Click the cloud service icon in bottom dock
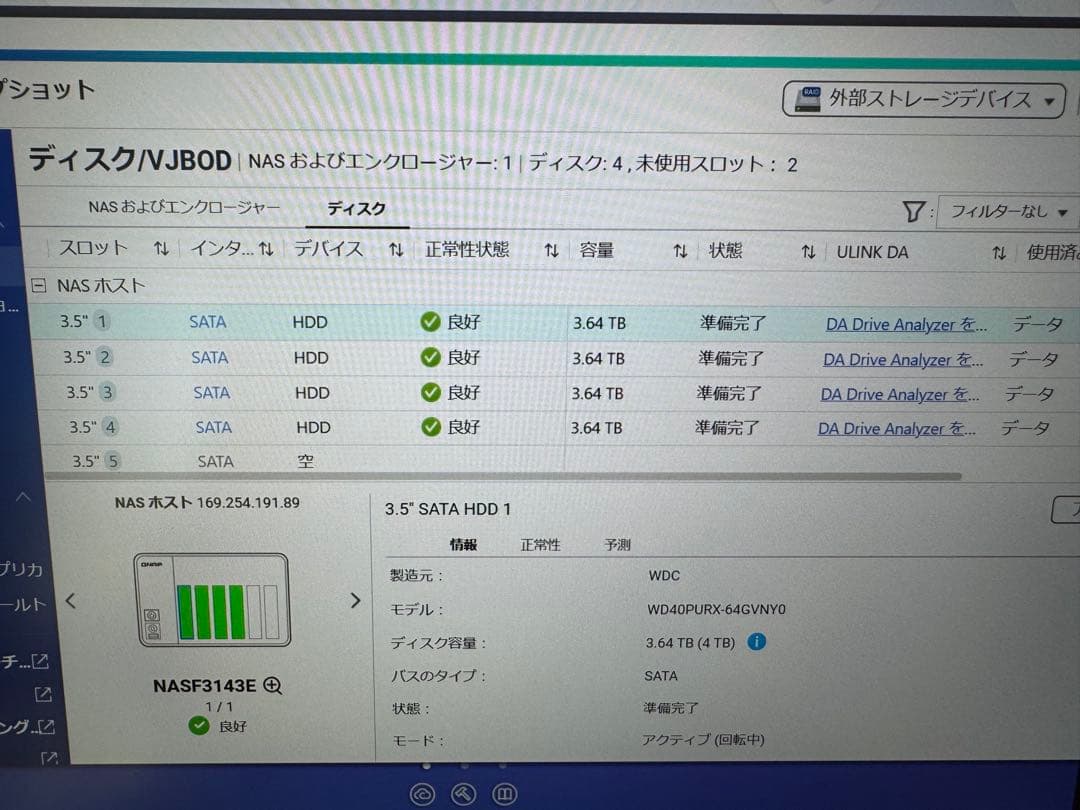Image resolution: width=1080 pixels, height=810 pixels. coord(423,794)
